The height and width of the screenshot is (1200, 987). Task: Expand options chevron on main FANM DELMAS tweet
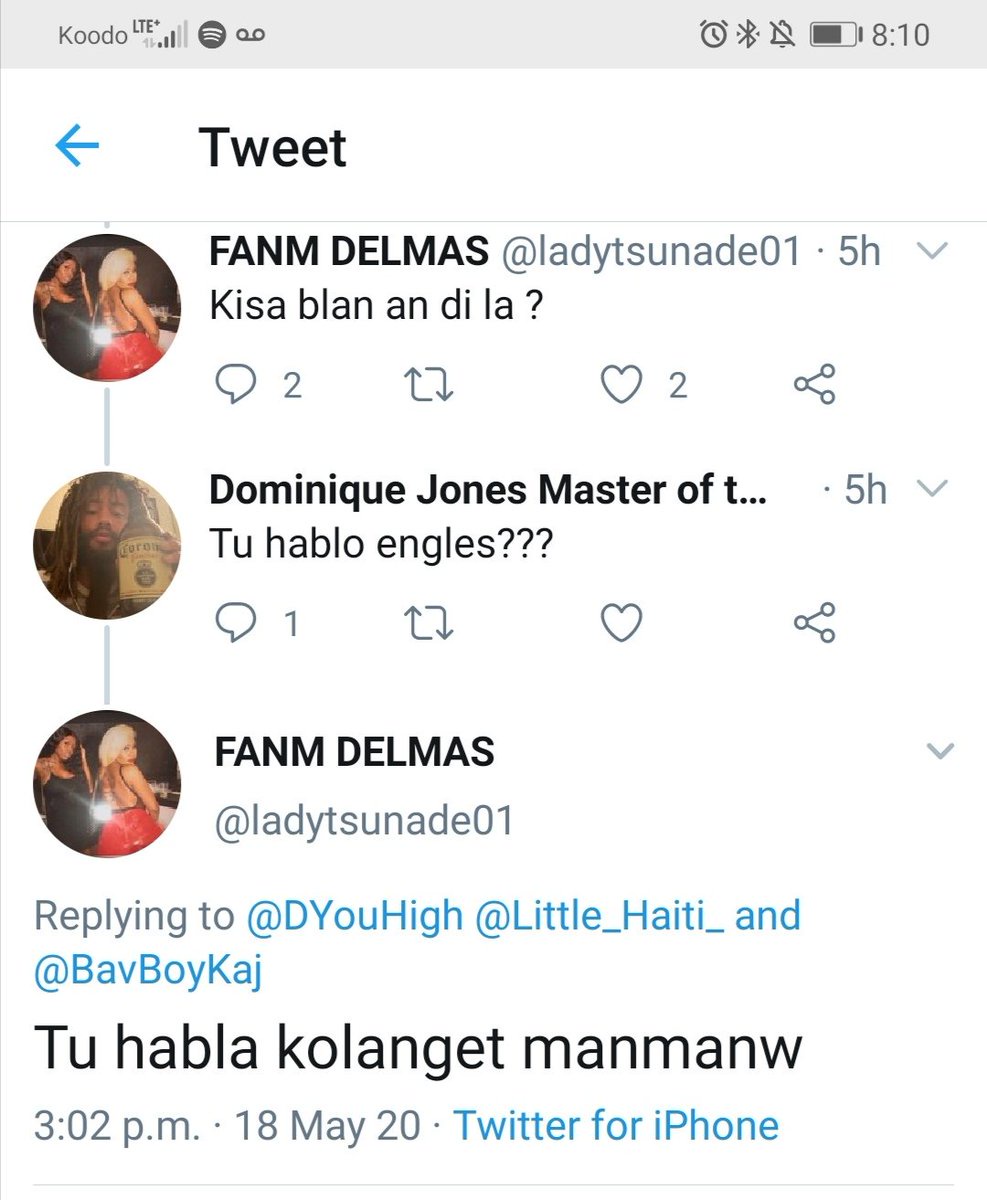tap(940, 750)
